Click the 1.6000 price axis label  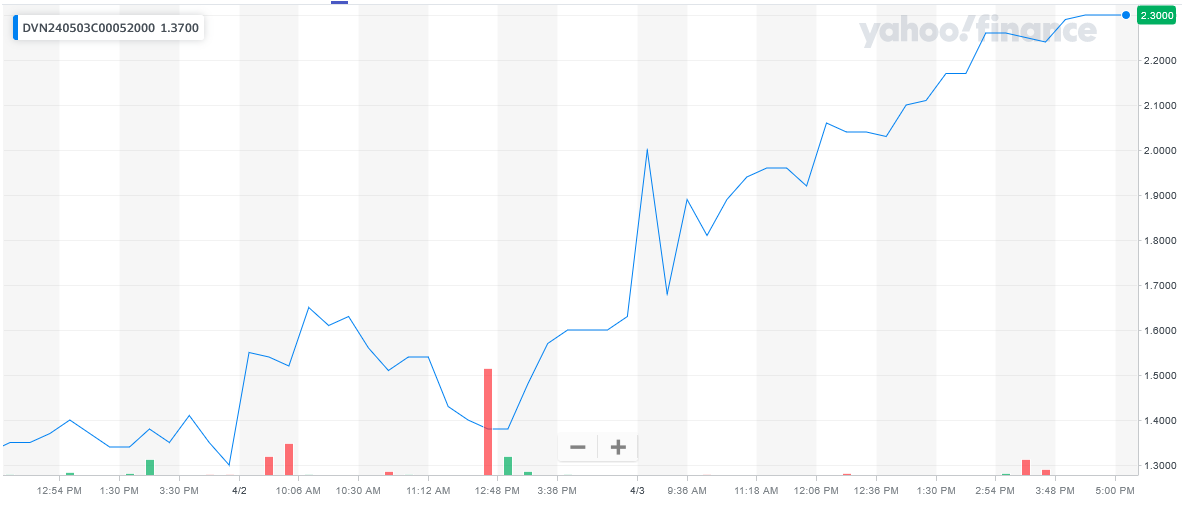point(1158,331)
